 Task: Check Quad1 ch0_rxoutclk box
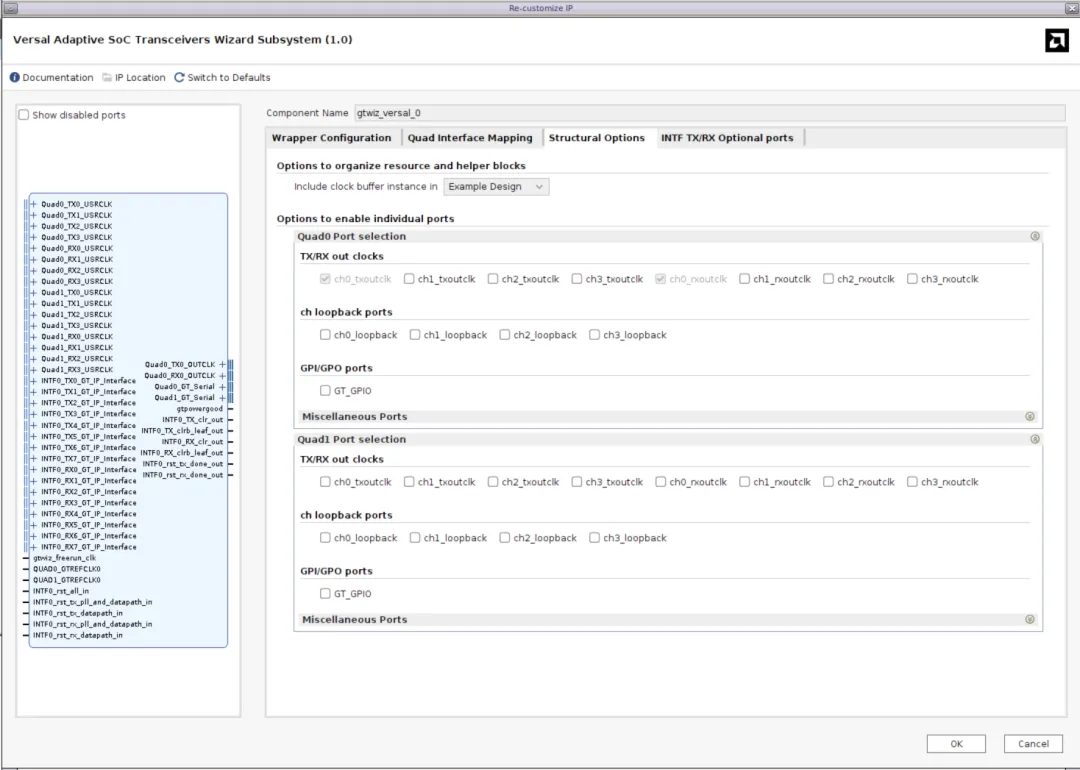click(x=661, y=482)
